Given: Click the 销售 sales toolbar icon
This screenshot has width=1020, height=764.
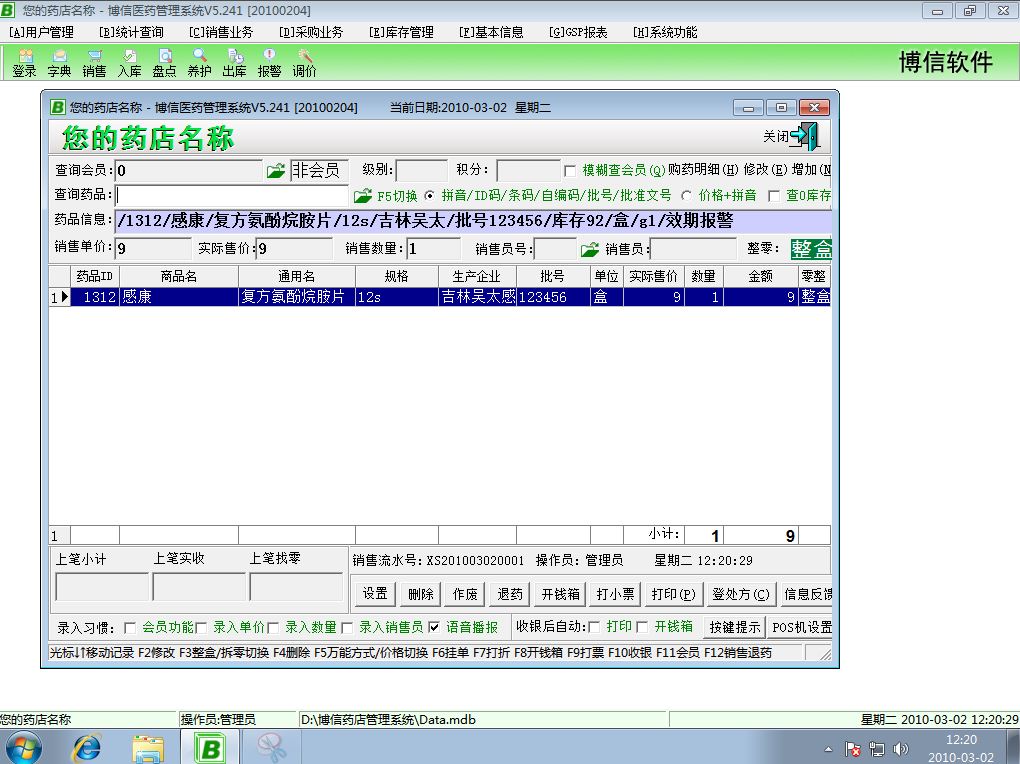Looking at the screenshot, I should coord(94,63).
